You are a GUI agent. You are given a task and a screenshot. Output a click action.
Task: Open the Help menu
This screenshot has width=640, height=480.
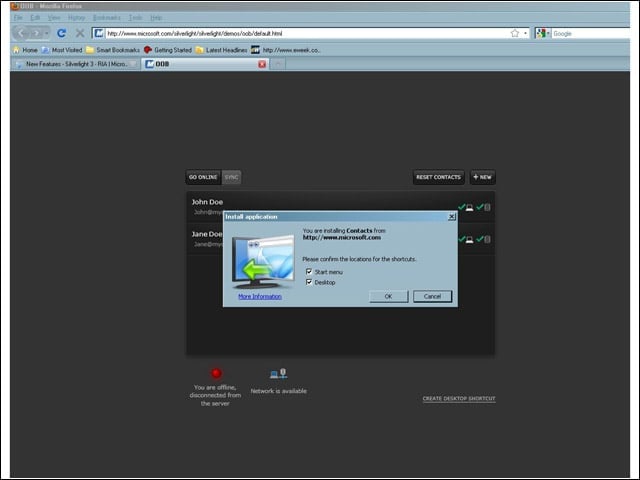pyautogui.click(x=156, y=18)
